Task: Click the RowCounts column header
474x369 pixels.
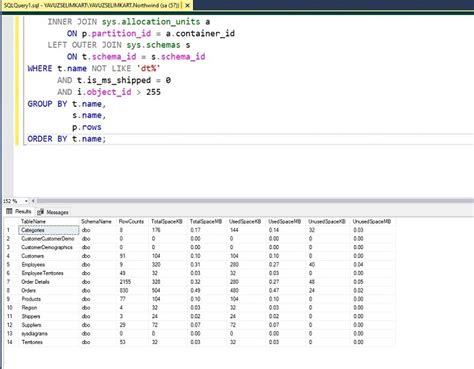Action: [133, 221]
